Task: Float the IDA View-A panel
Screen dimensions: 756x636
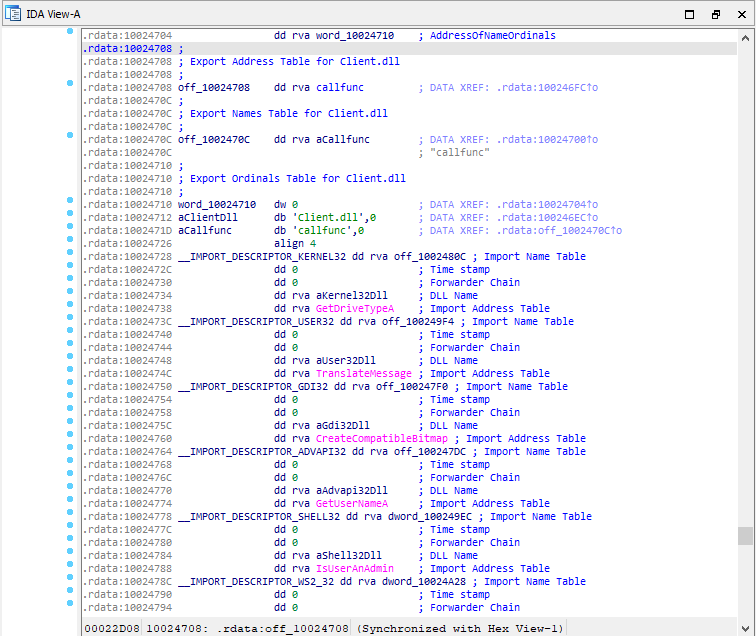Action: click(716, 14)
